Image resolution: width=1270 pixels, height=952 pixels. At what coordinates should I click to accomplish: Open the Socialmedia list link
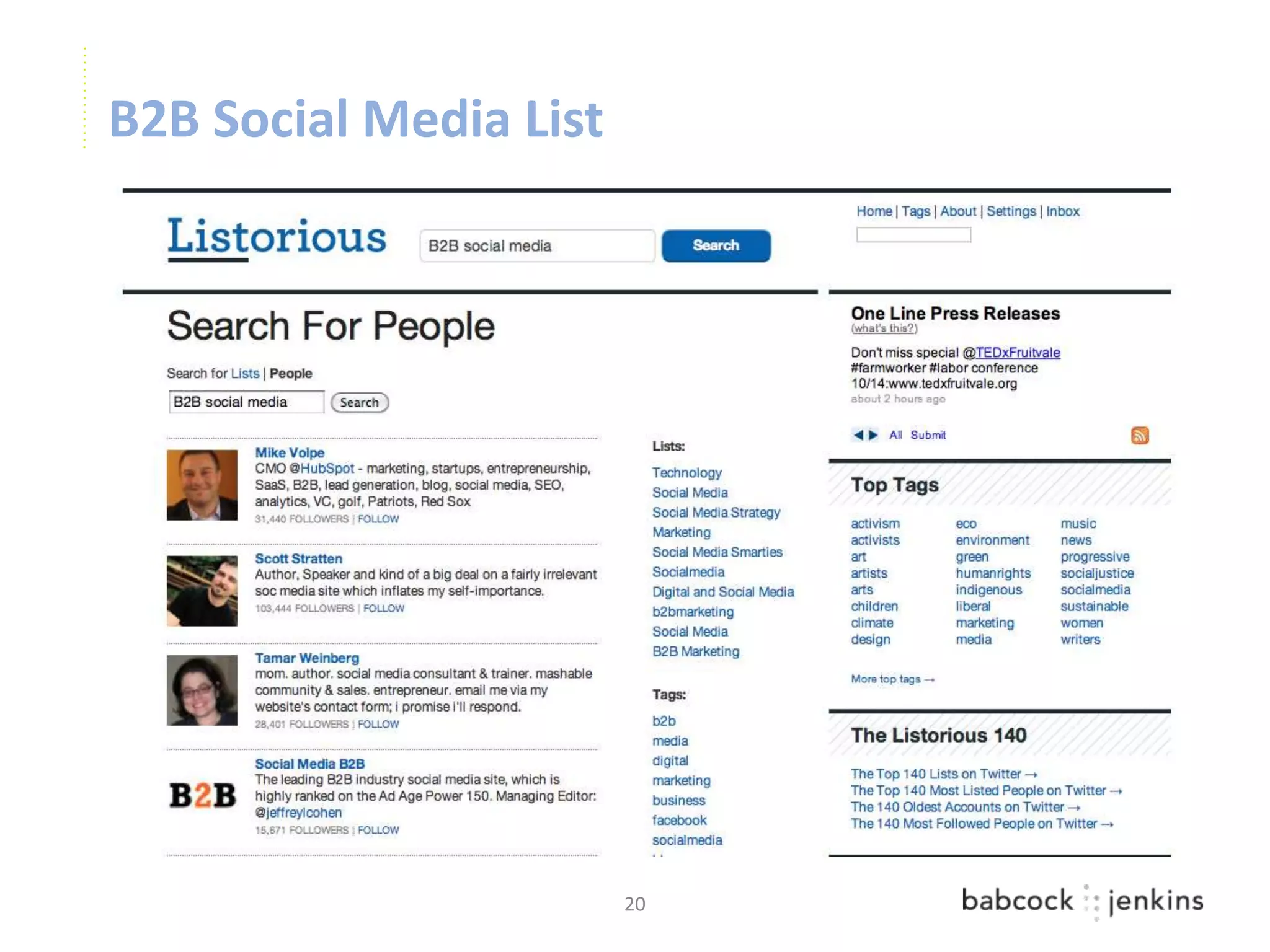[x=688, y=572]
